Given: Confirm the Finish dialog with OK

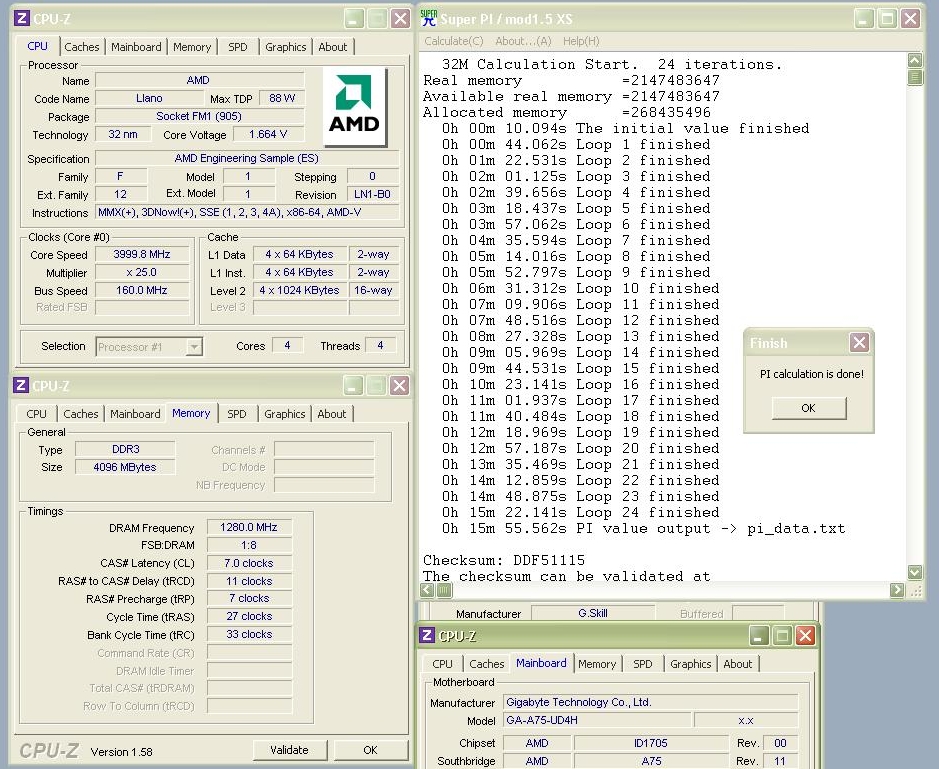Looking at the screenshot, I should click(808, 408).
